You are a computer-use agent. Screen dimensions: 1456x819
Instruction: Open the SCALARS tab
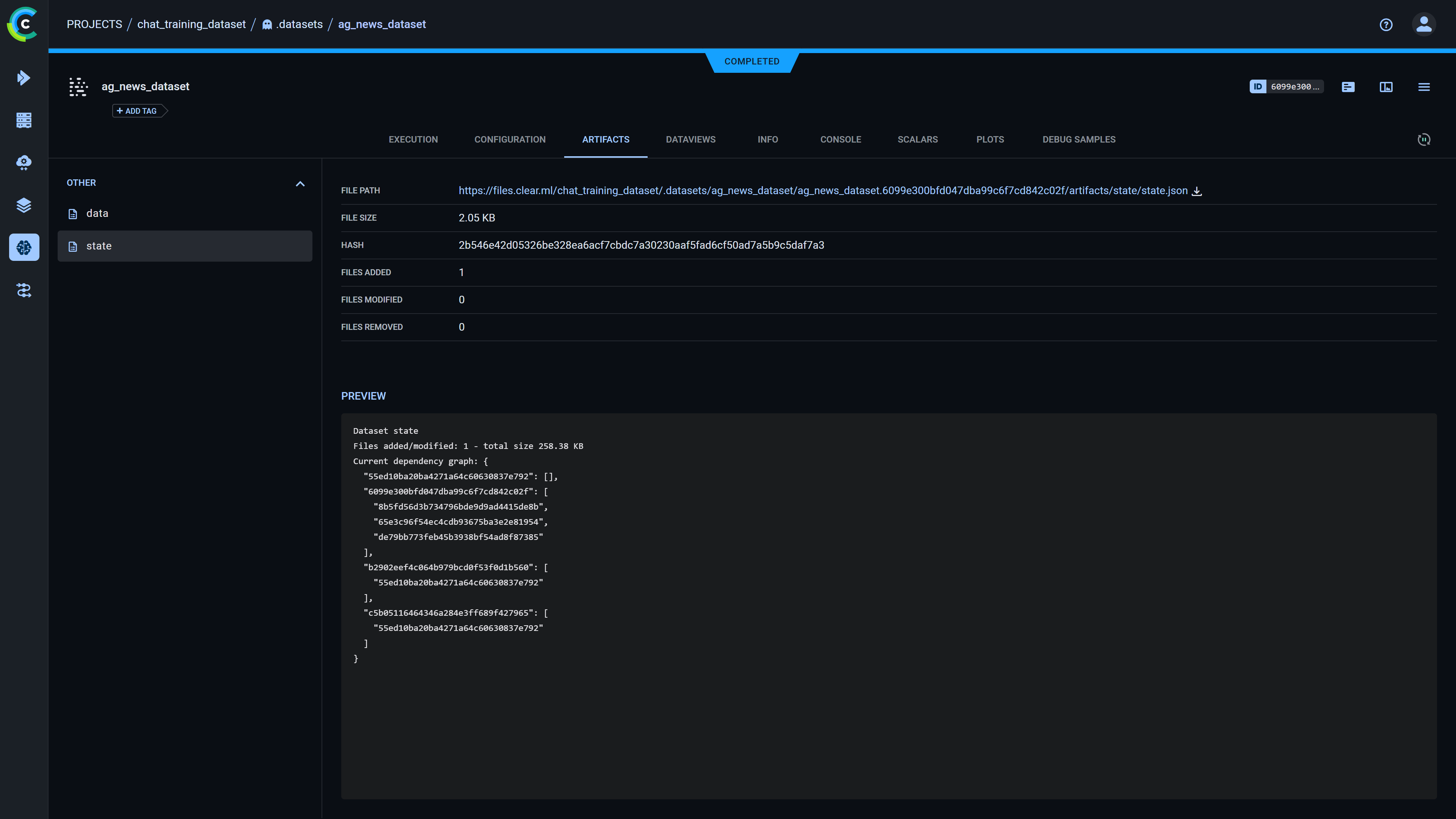click(917, 140)
